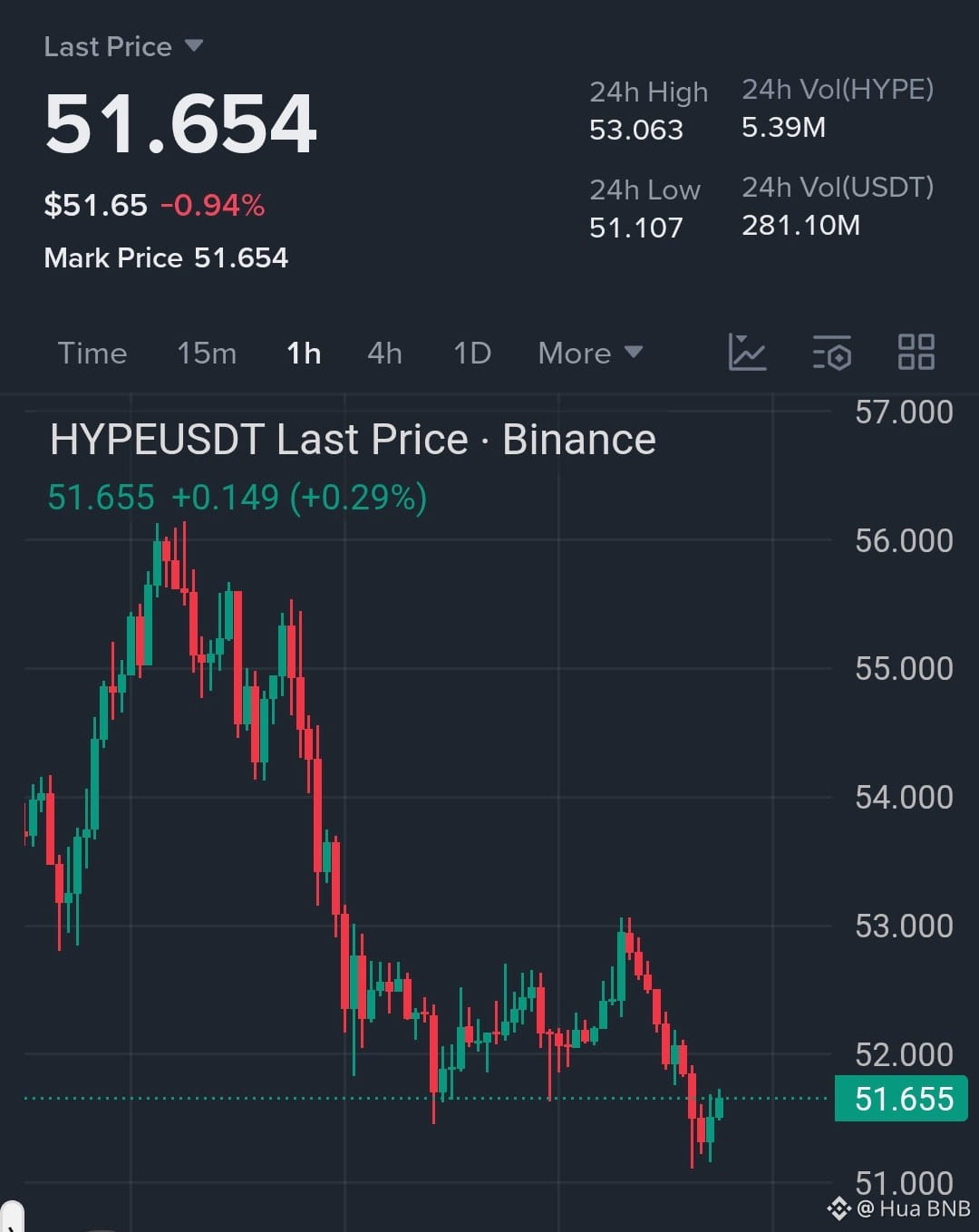Click the 52.000 price axis label
The width and height of the screenshot is (979, 1232).
coord(904,1055)
